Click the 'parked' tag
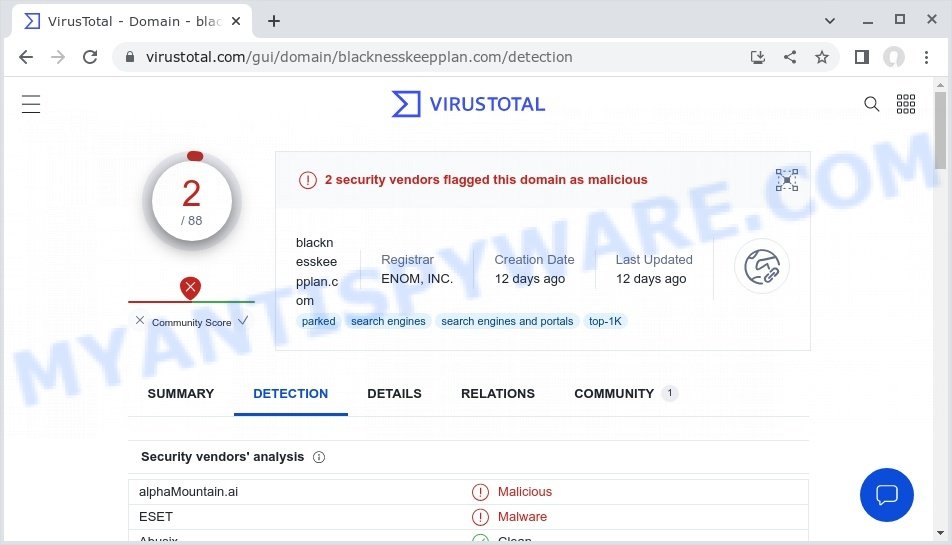The image size is (952, 545). point(318,321)
